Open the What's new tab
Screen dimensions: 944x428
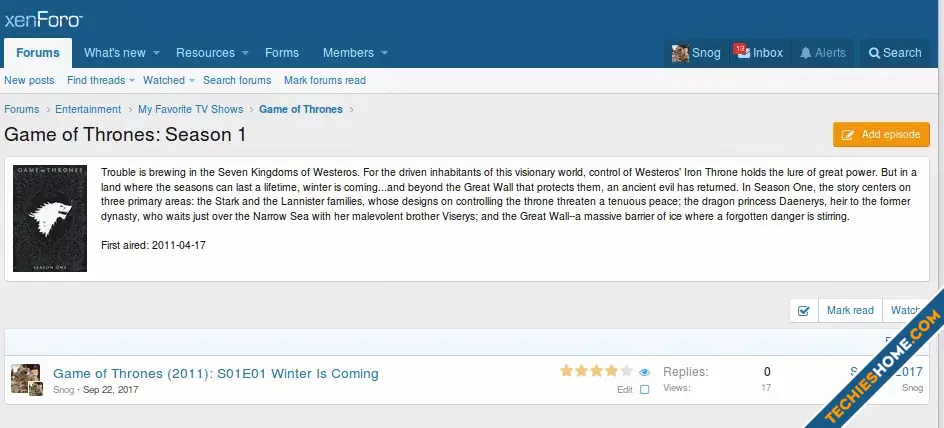(115, 53)
